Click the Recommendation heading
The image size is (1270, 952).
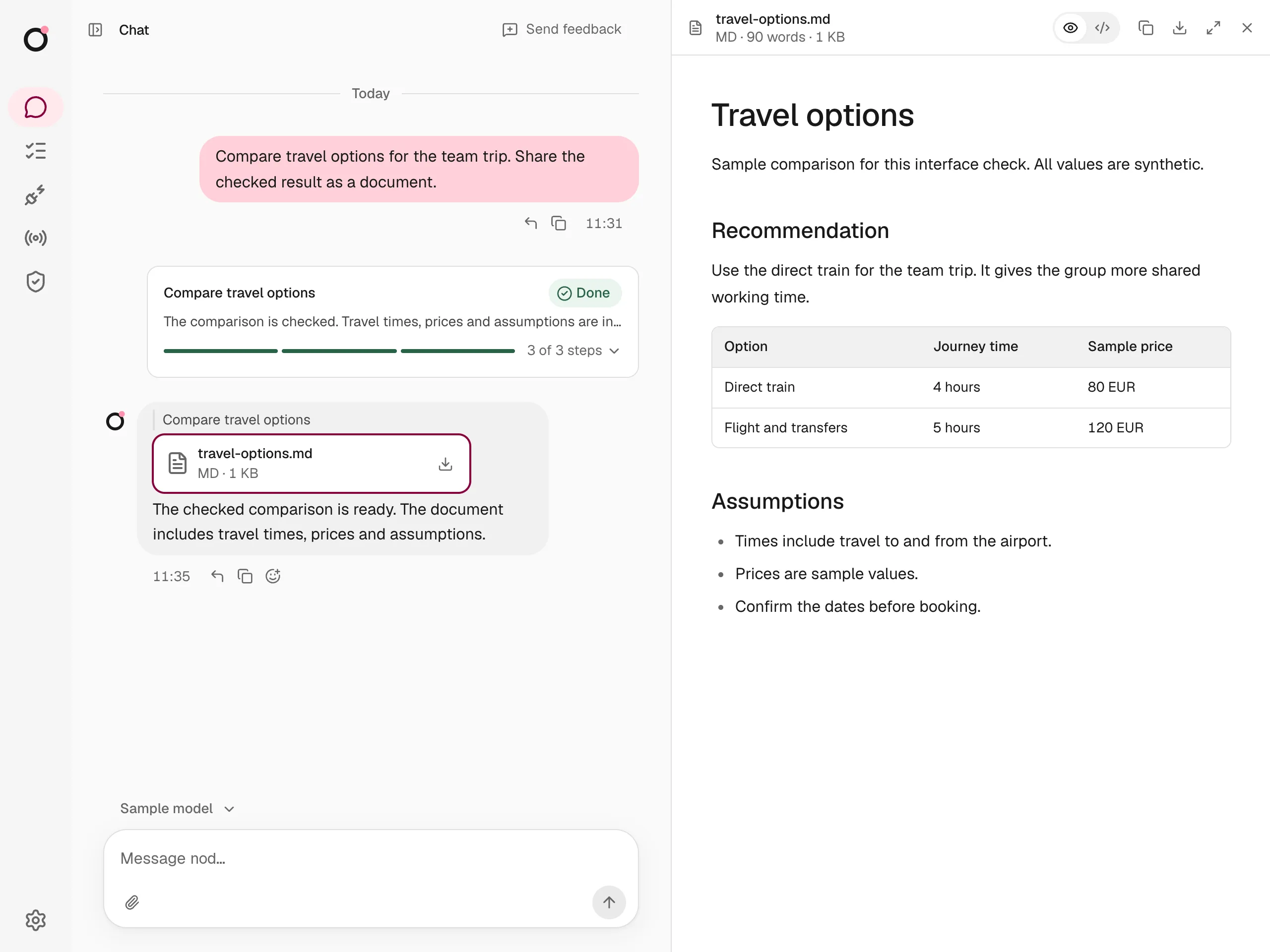(800, 230)
